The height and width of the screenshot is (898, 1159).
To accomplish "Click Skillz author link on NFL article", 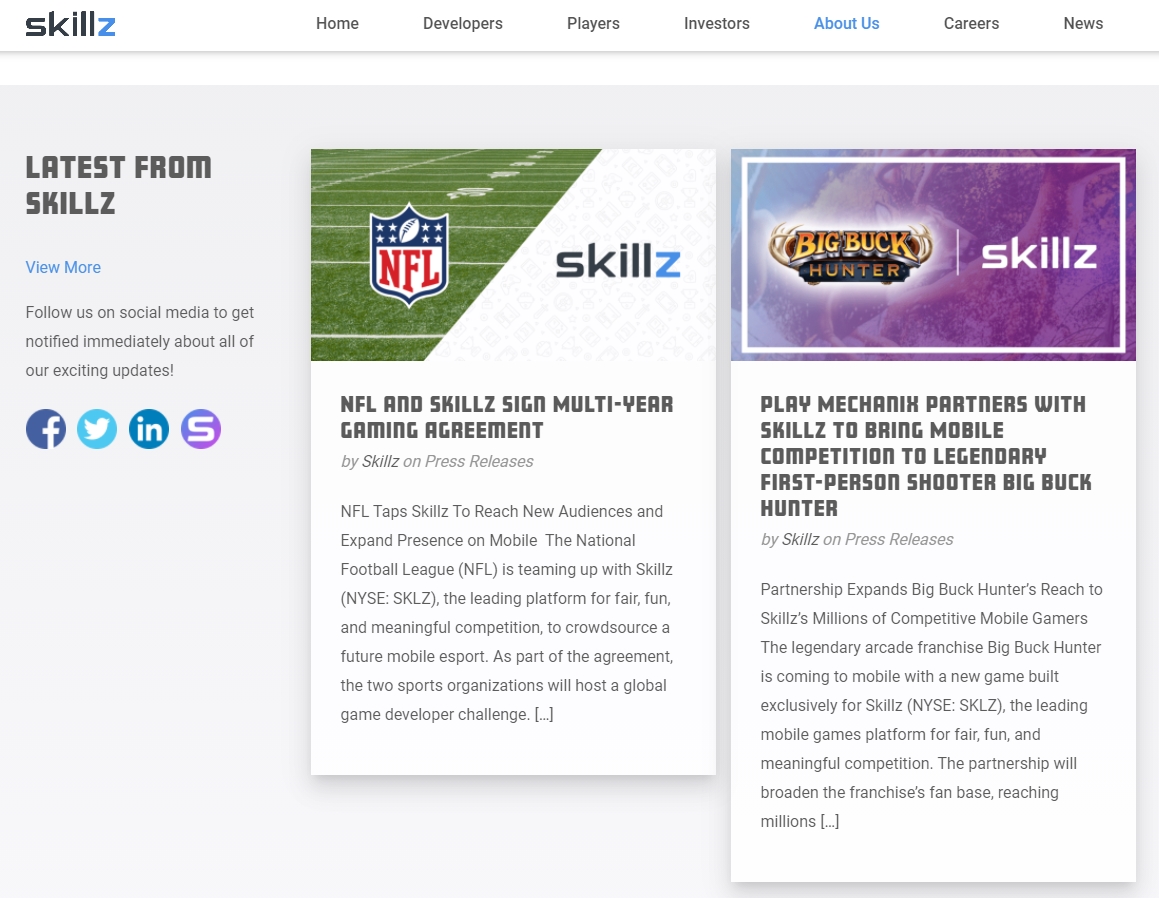I will tap(380, 461).
